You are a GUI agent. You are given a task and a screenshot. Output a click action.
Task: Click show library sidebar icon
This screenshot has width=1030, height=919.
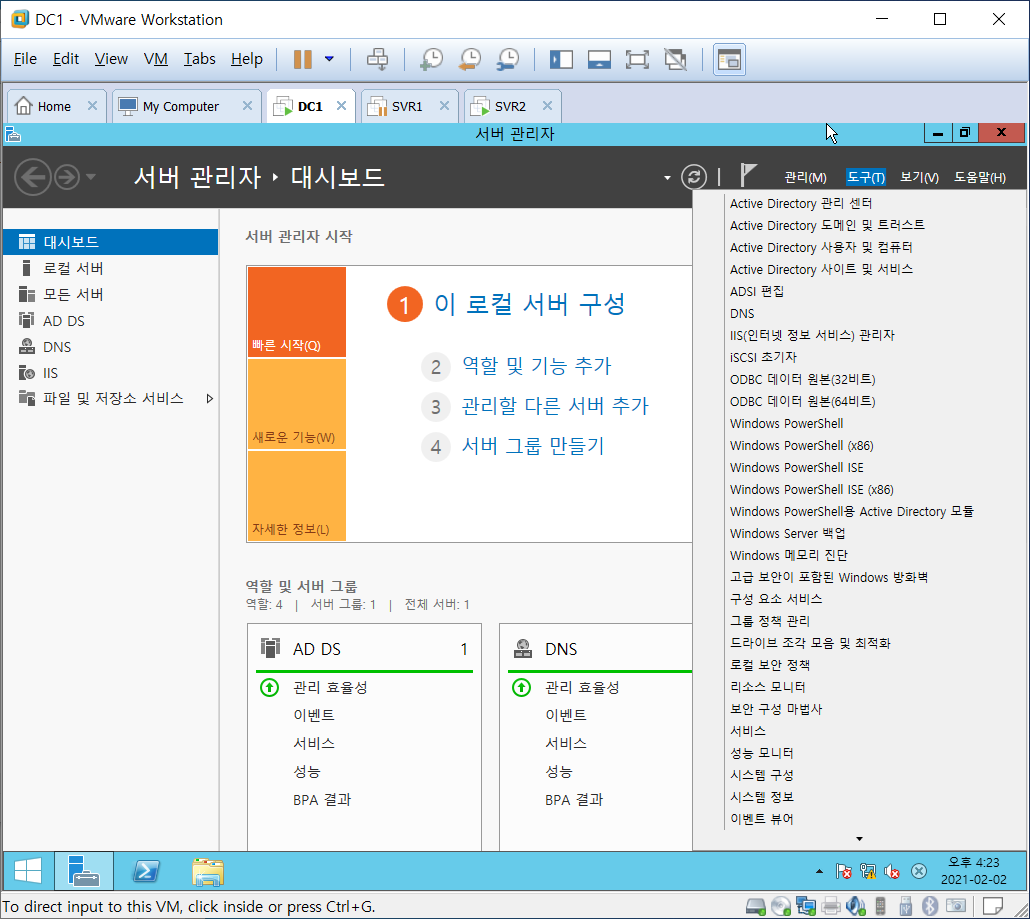click(561, 60)
